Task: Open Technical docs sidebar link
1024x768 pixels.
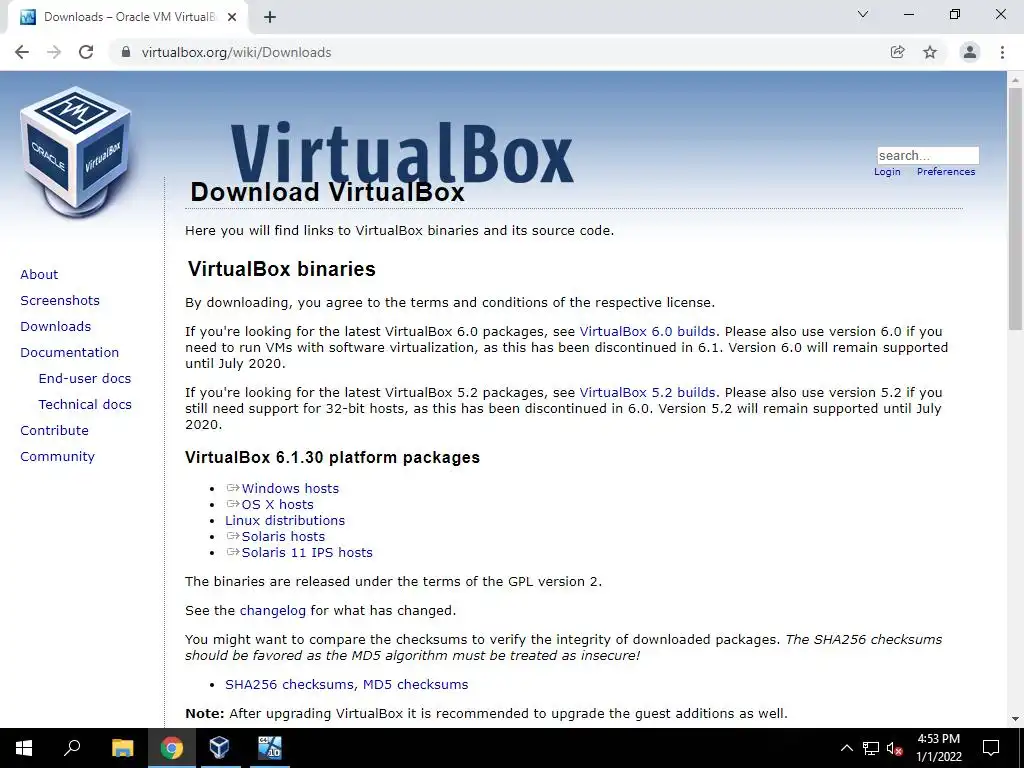Action: (x=85, y=405)
